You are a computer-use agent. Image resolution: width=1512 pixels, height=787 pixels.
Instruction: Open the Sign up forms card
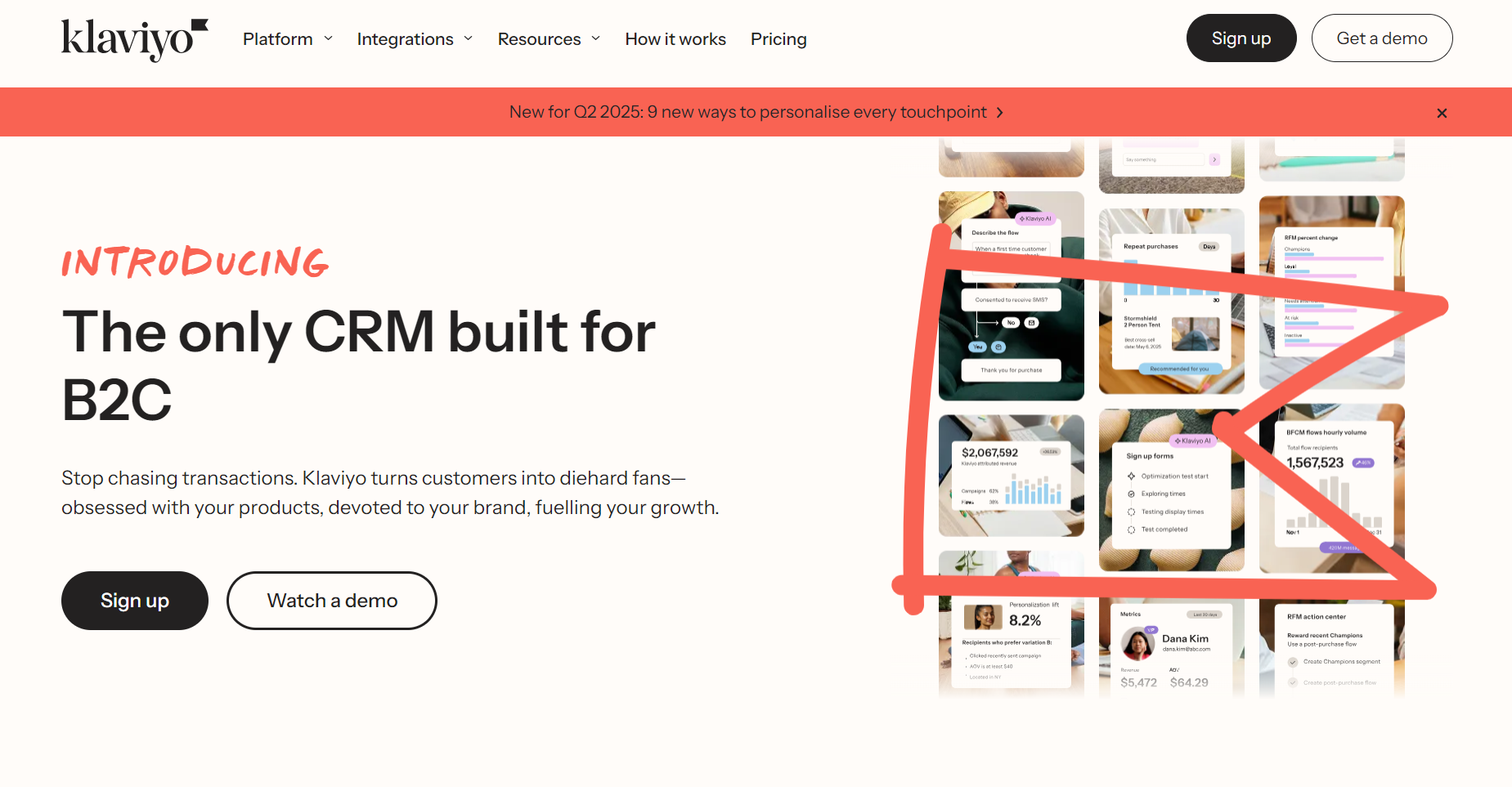[1172, 490]
